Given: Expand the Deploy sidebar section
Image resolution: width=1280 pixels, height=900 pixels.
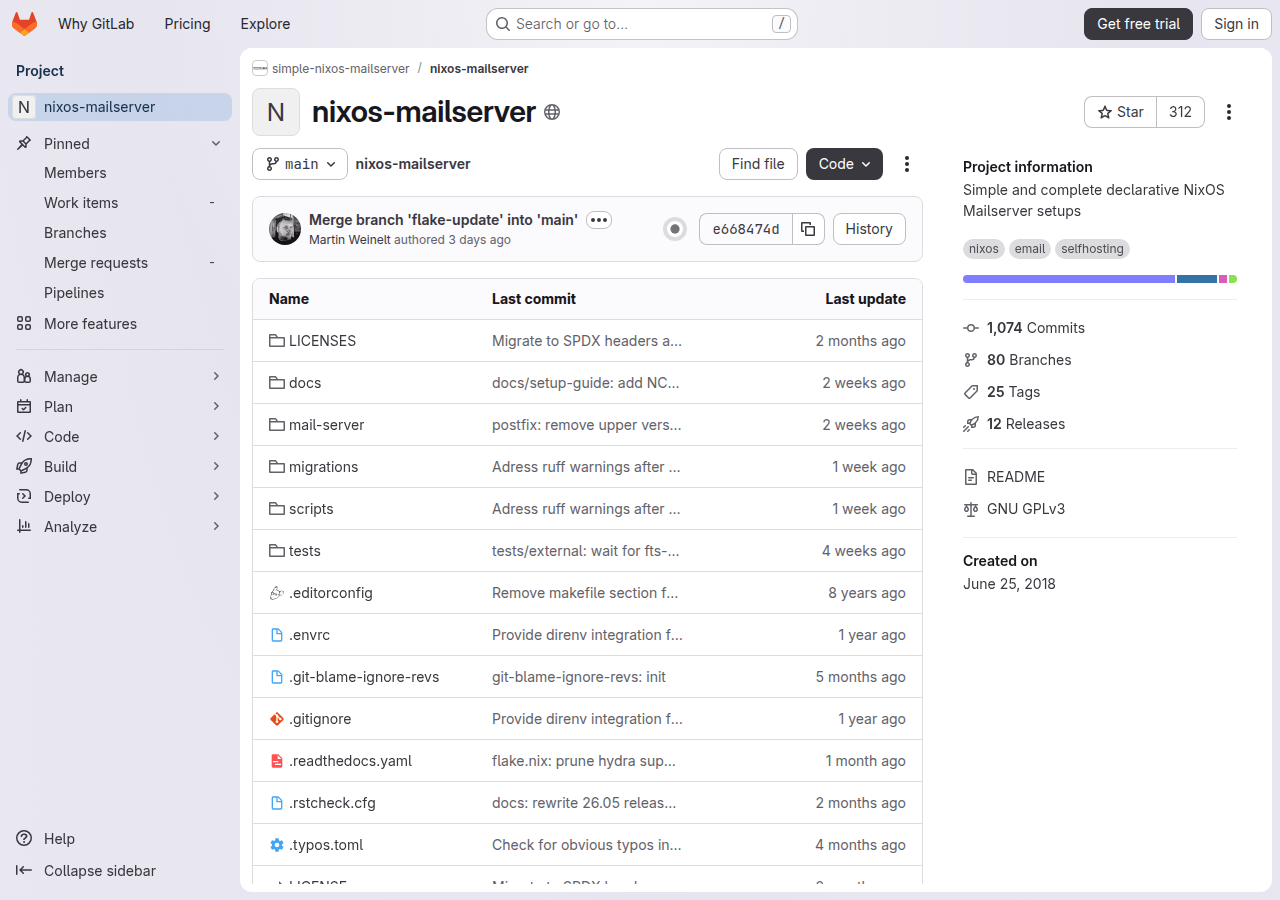Looking at the screenshot, I should 120,497.
